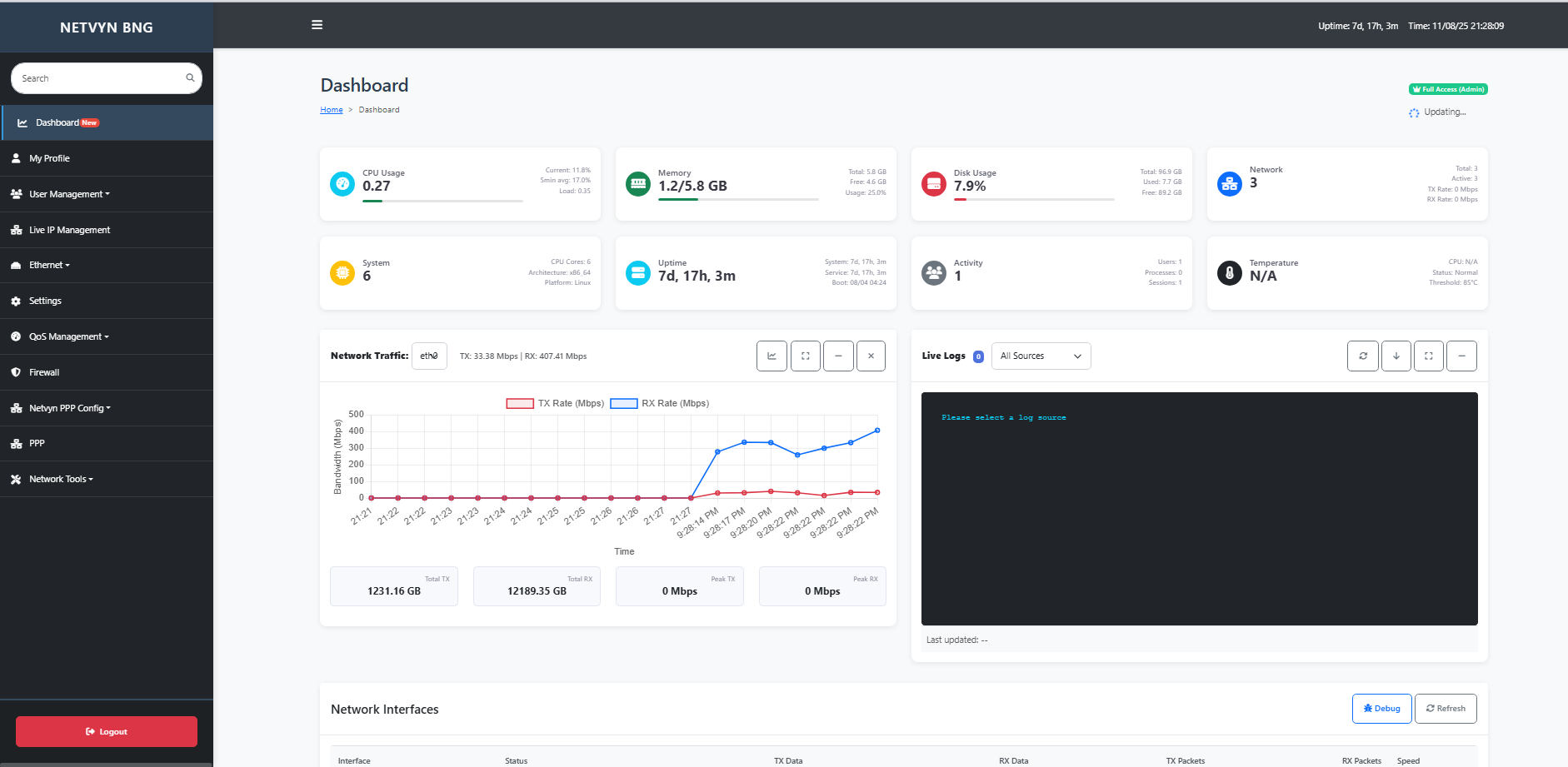Expand QoS Management sidebar menu
Image resolution: width=1568 pixels, height=767 pixels.
(x=69, y=336)
